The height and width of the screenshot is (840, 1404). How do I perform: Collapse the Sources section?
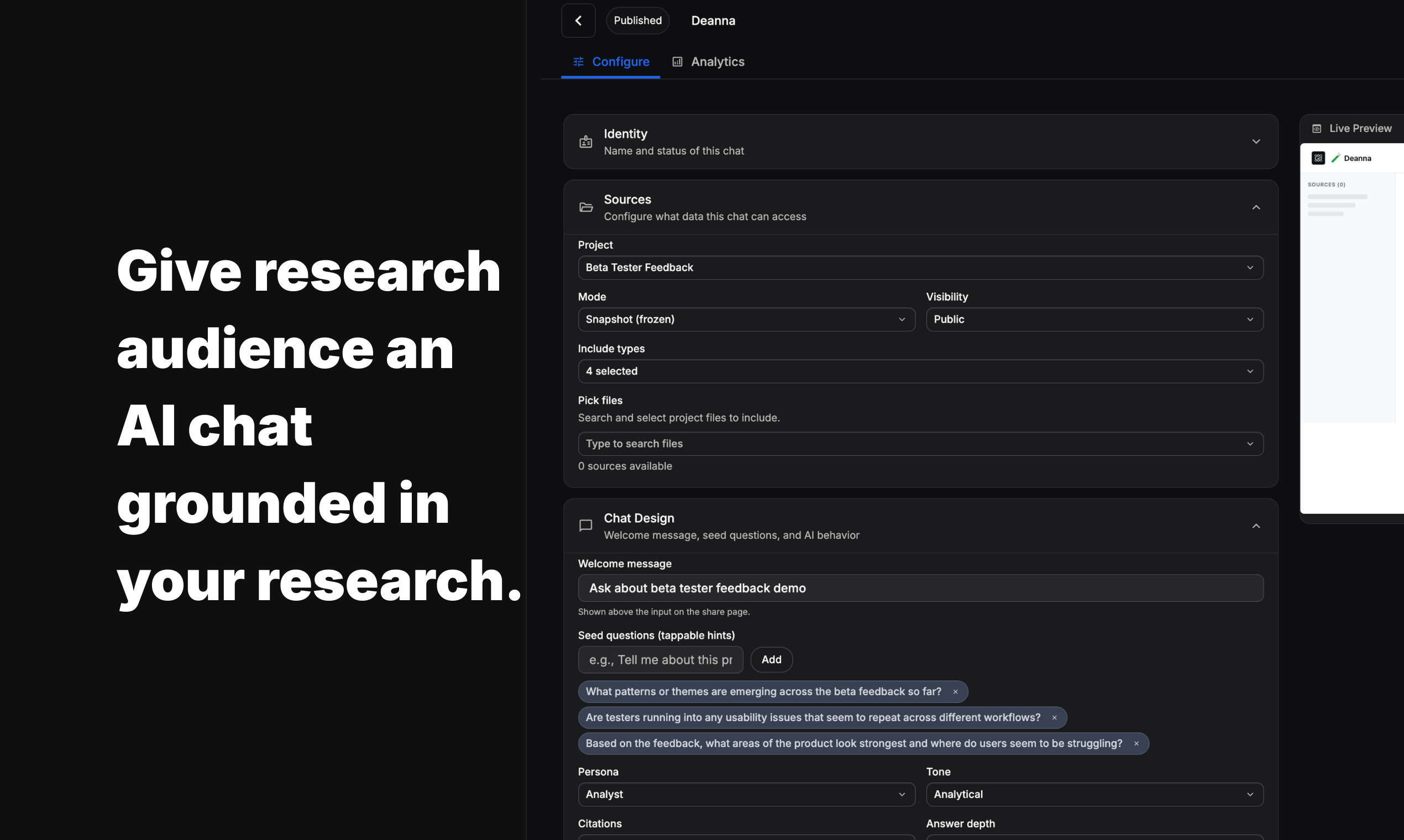coord(1256,207)
